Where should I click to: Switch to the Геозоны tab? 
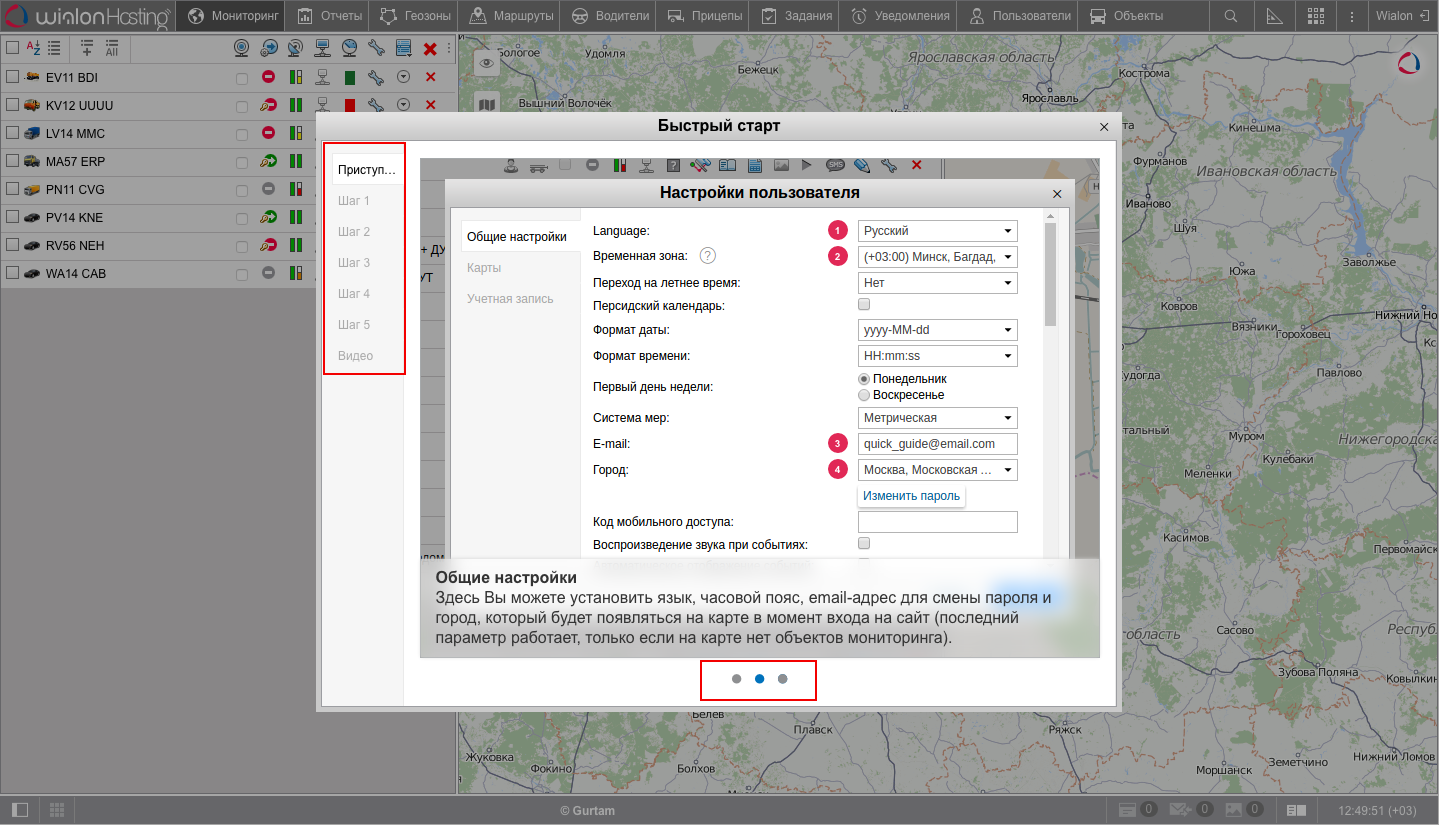pyautogui.click(x=416, y=16)
